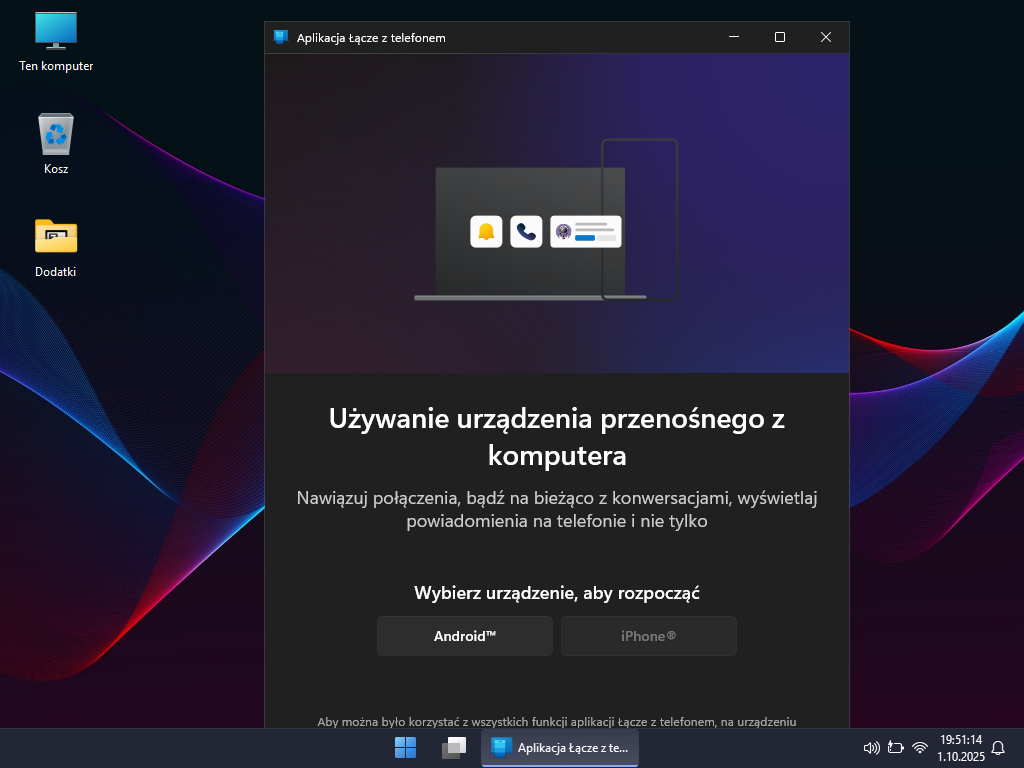Image resolution: width=1024 pixels, height=768 pixels.
Task: Click the message conversation card in illustration
Action: 586,232
